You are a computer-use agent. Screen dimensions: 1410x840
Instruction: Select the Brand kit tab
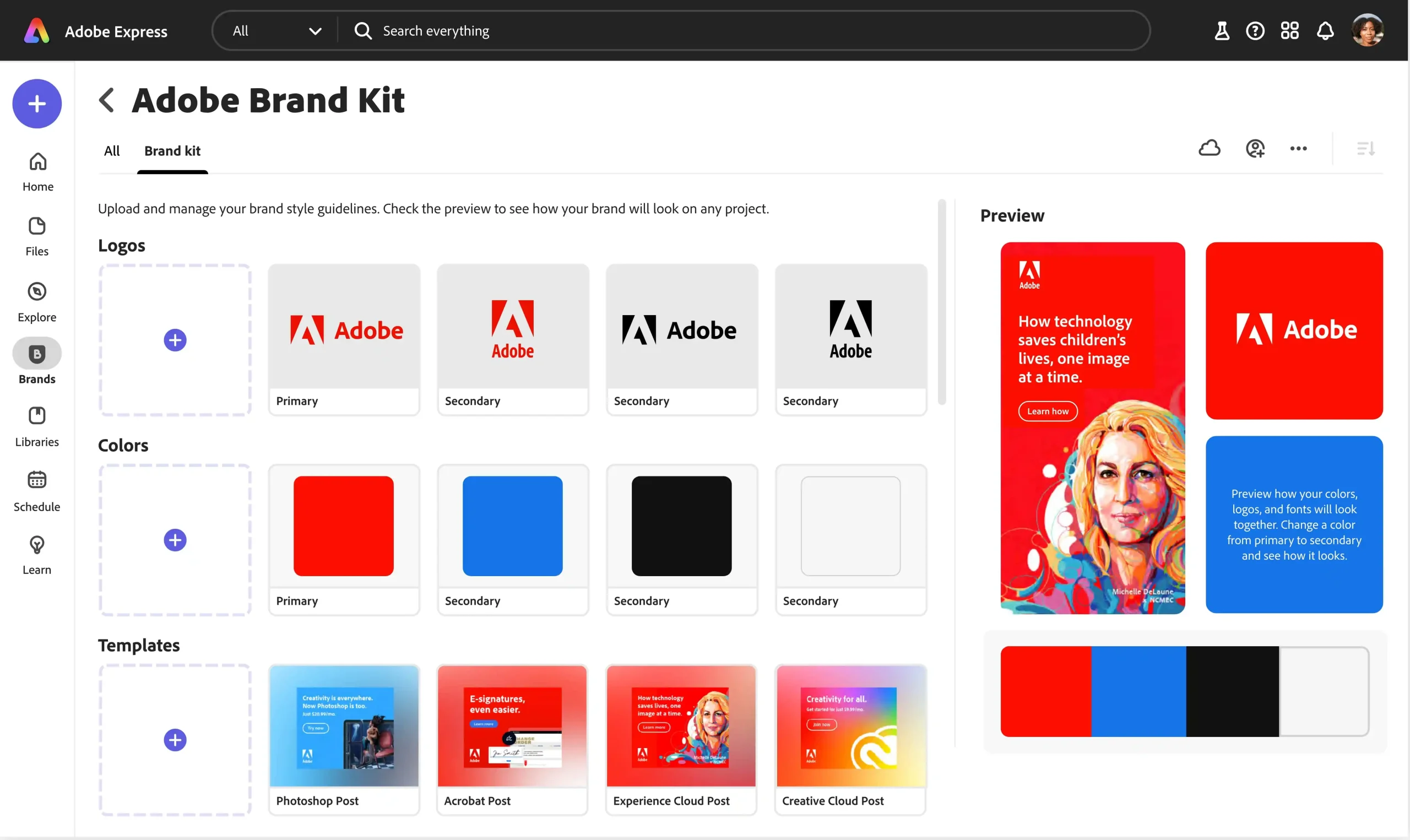(172, 150)
